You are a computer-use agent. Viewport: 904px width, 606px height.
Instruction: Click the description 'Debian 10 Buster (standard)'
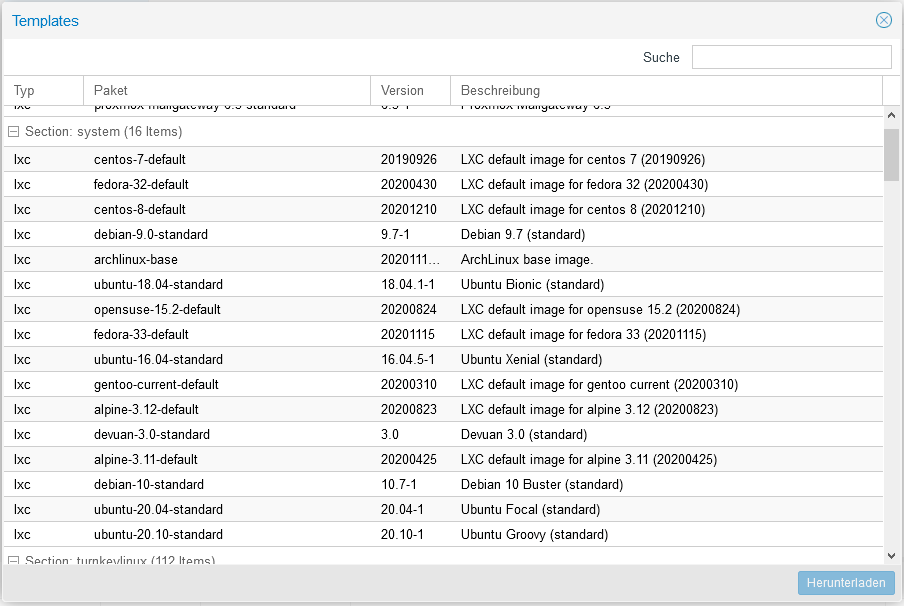point(542,484)
